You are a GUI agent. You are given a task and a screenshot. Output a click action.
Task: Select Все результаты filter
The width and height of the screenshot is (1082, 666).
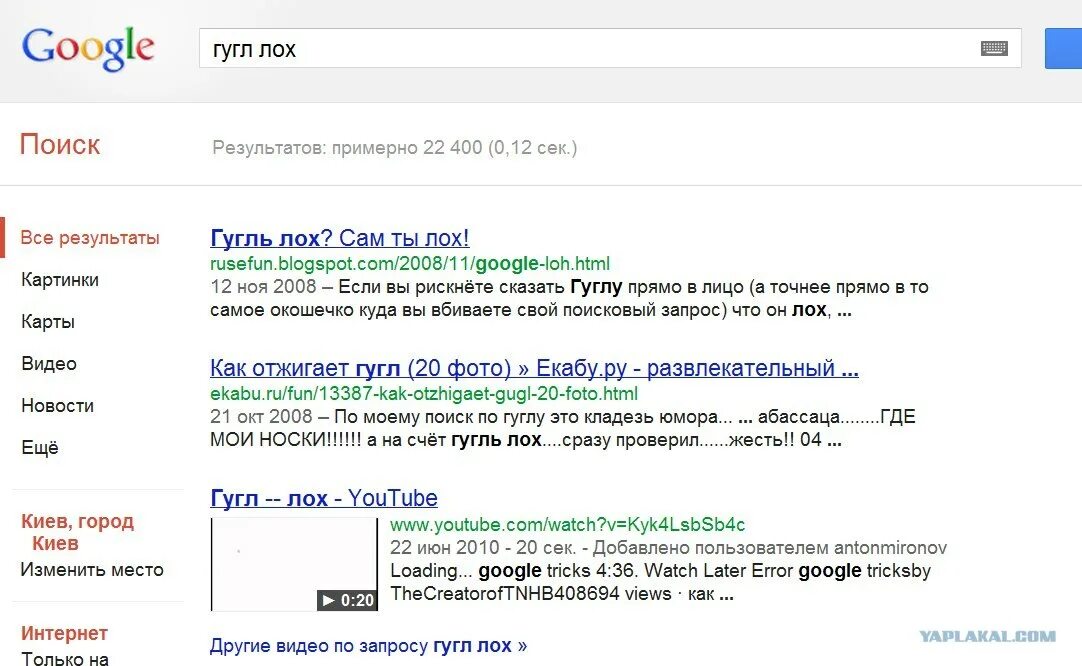[90, 237]
